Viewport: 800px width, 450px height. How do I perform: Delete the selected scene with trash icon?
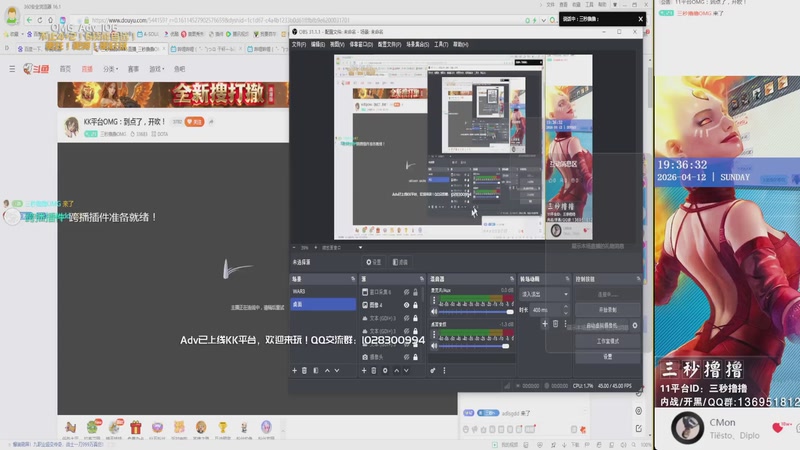click(305, 370)
